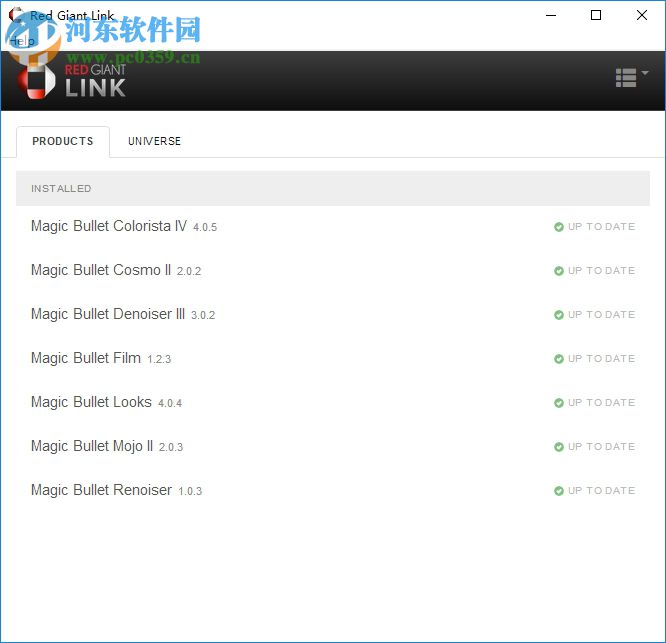Select Magic Bullet Colorista IV entry
This screenshot has height=643, width=666.
click(x=333, y=226)
